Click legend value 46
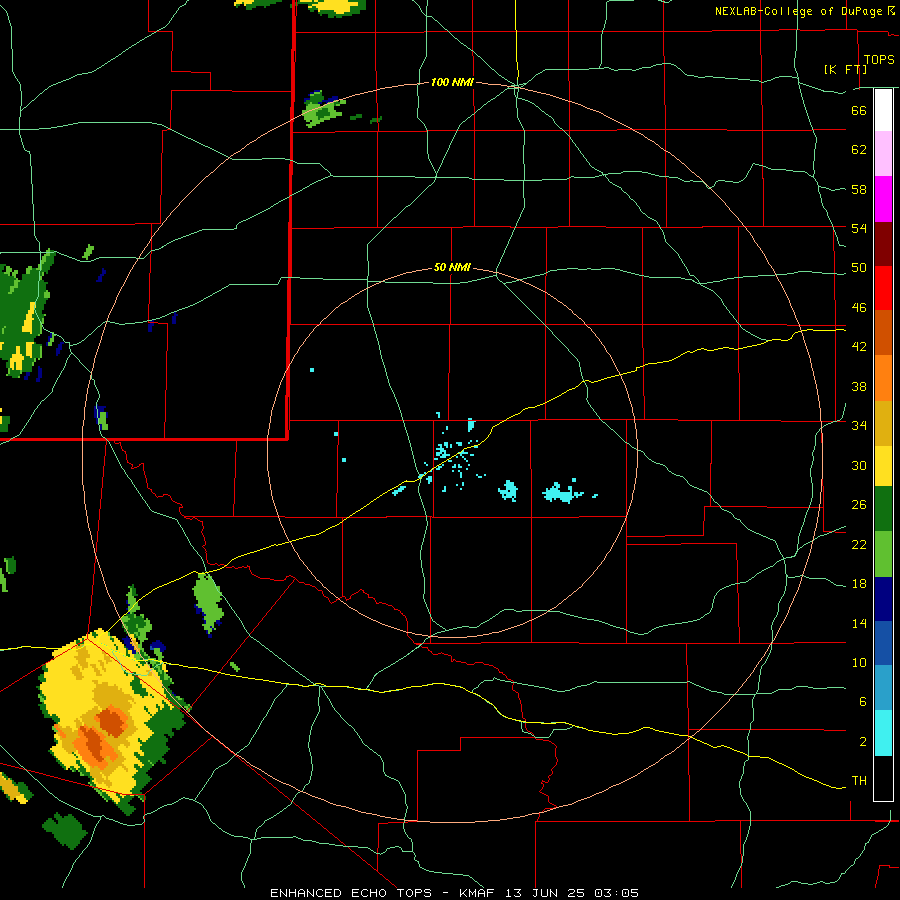900x900 pixels. coord(859,308)
